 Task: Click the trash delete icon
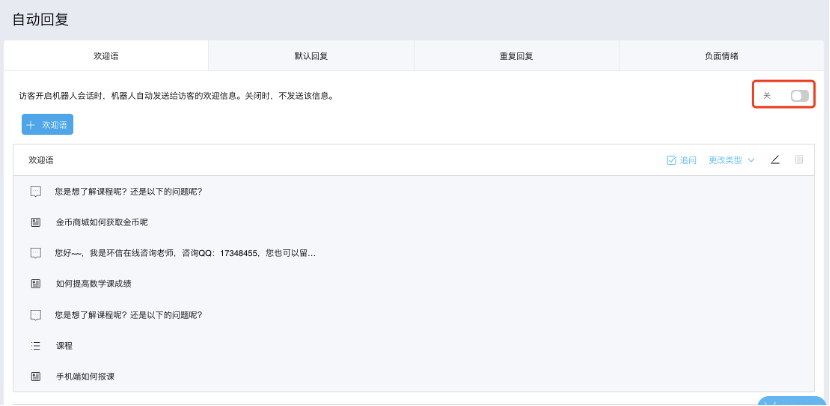[x=798, y=160]
